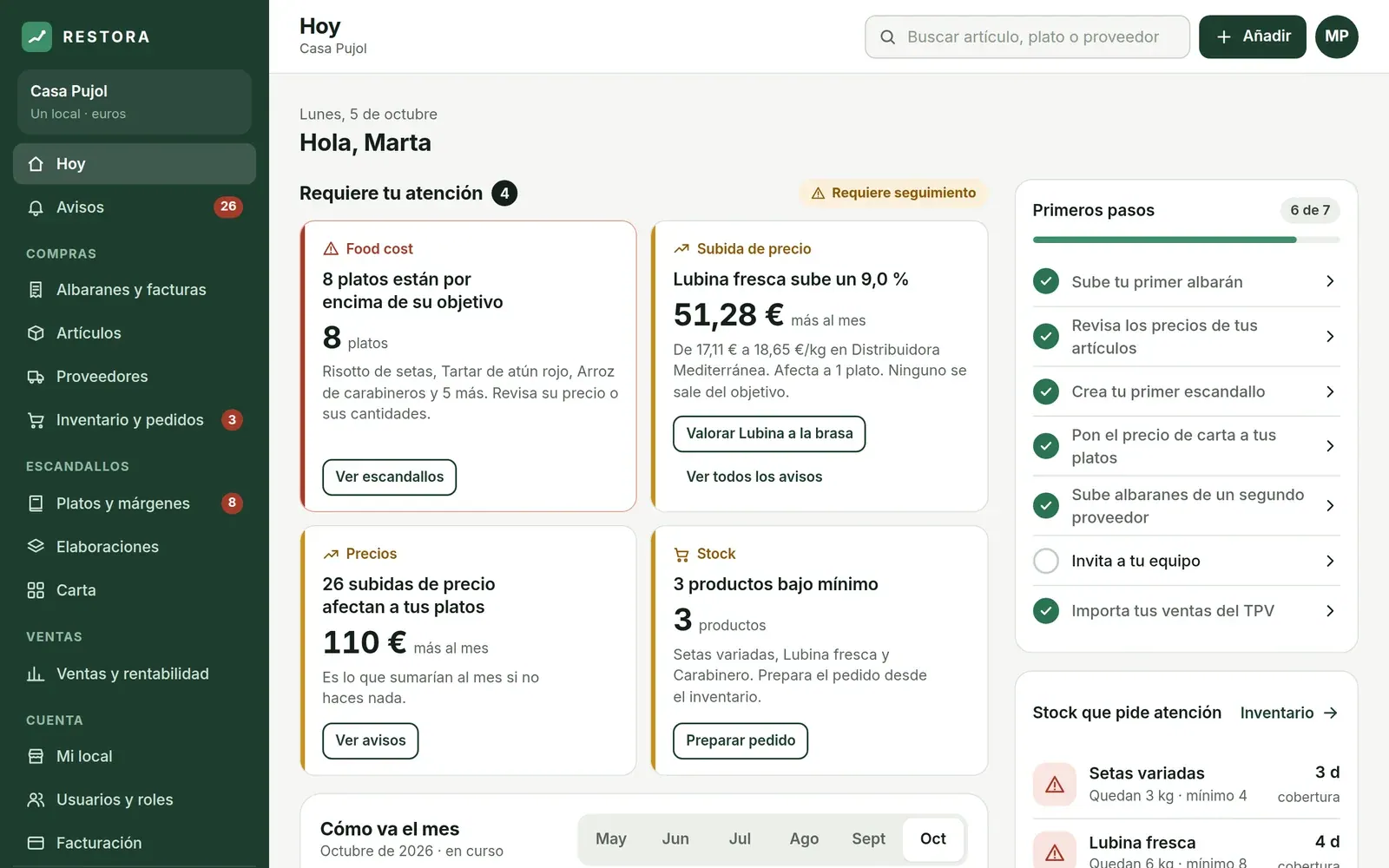
Task: Toggle check for Sube tu primer albarán
Action: click(1046, 281)
